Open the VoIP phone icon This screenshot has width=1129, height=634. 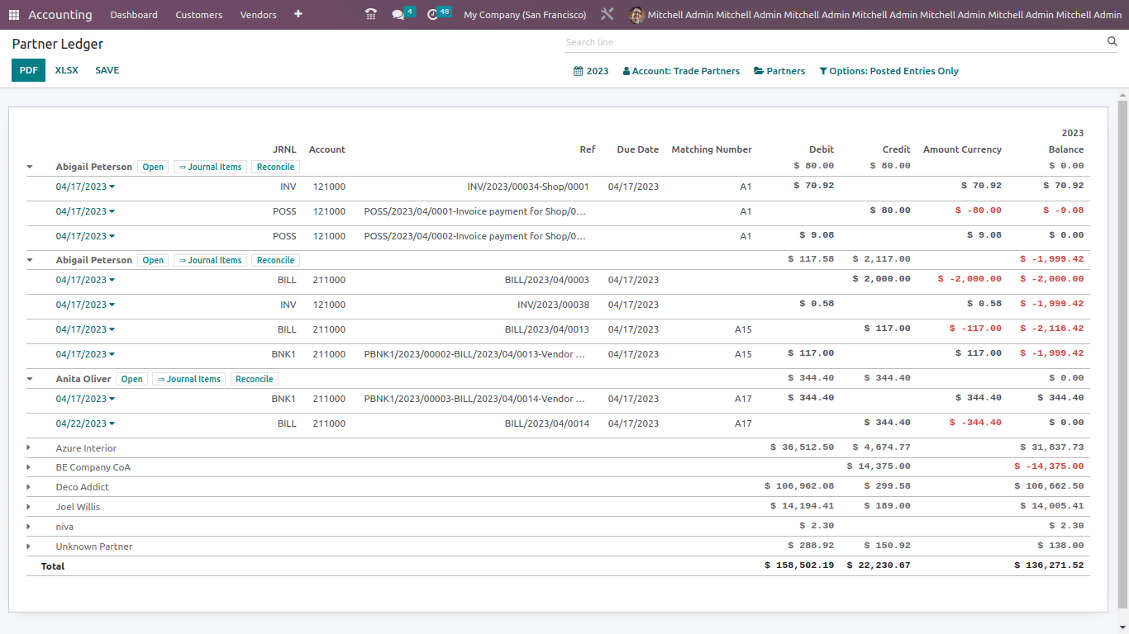371,14
